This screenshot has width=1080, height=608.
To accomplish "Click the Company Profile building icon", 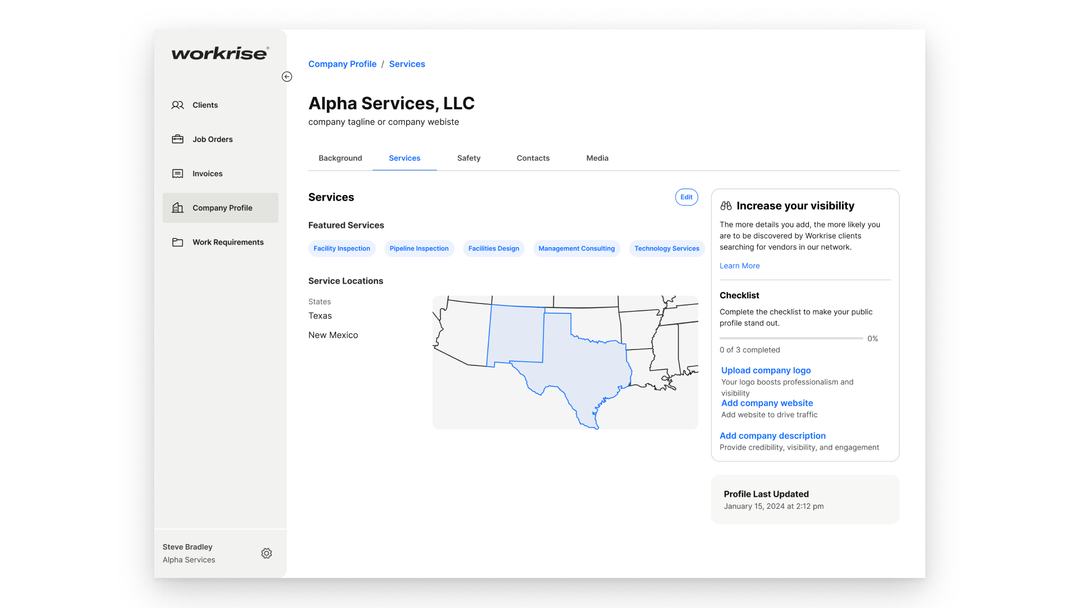I will click(x=178, y=208).
